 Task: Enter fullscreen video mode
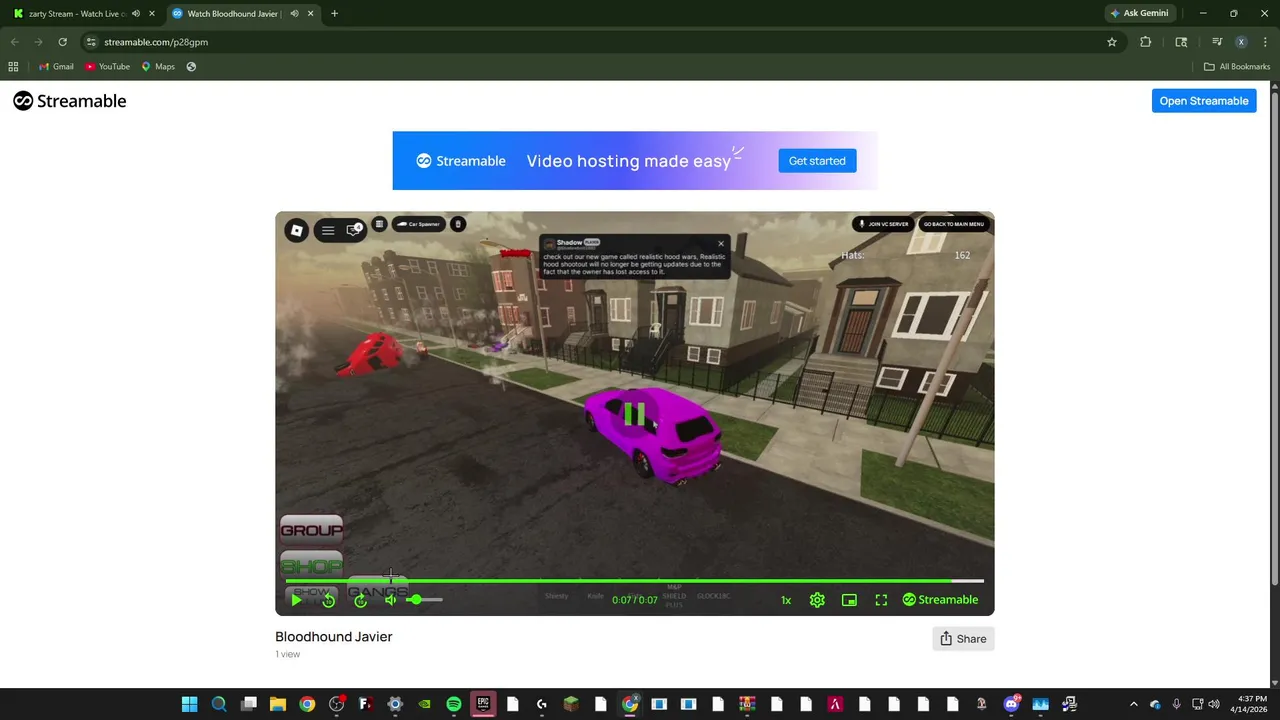[x=881, y=600]
